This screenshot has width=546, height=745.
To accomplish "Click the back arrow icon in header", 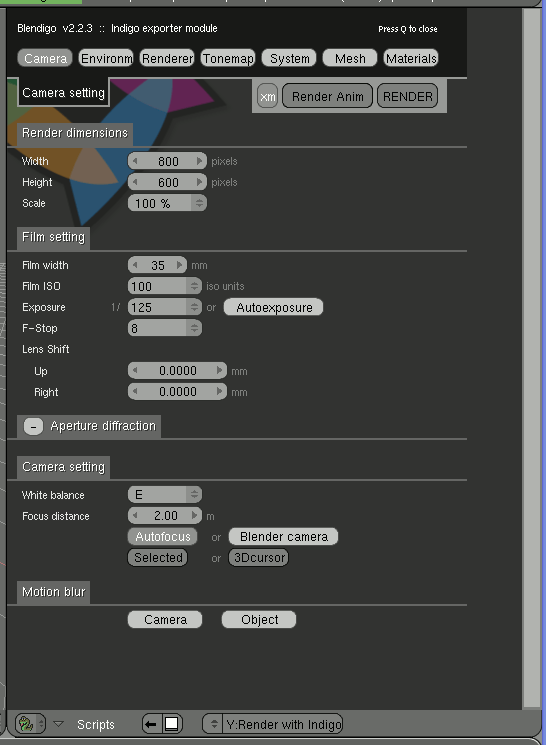I will [x=151, y=724].
